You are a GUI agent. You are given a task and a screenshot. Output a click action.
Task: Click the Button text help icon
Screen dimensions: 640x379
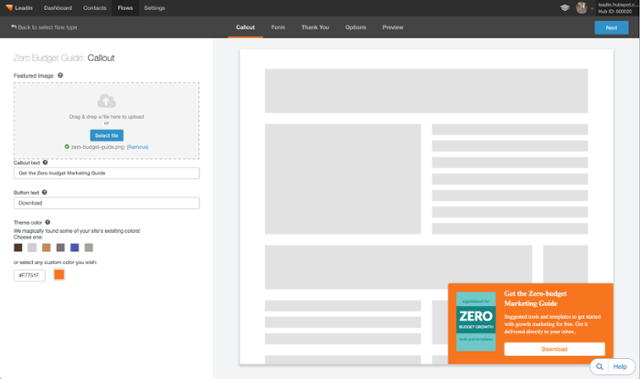tap(44, 192)
